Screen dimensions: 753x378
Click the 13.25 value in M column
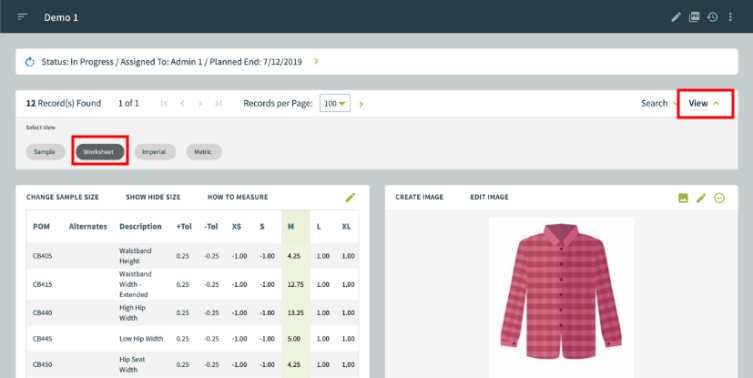tap(295, 313)
